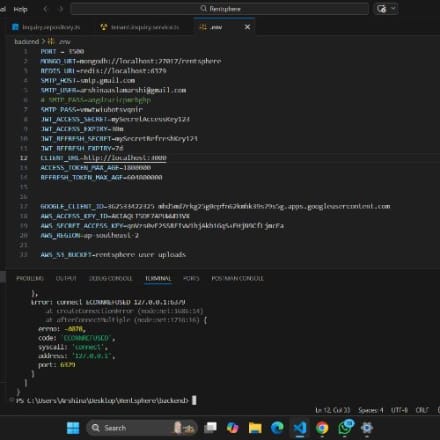Click the Windows taskbar Search box
Screen dimensions: 440x440
click(142, 428)
